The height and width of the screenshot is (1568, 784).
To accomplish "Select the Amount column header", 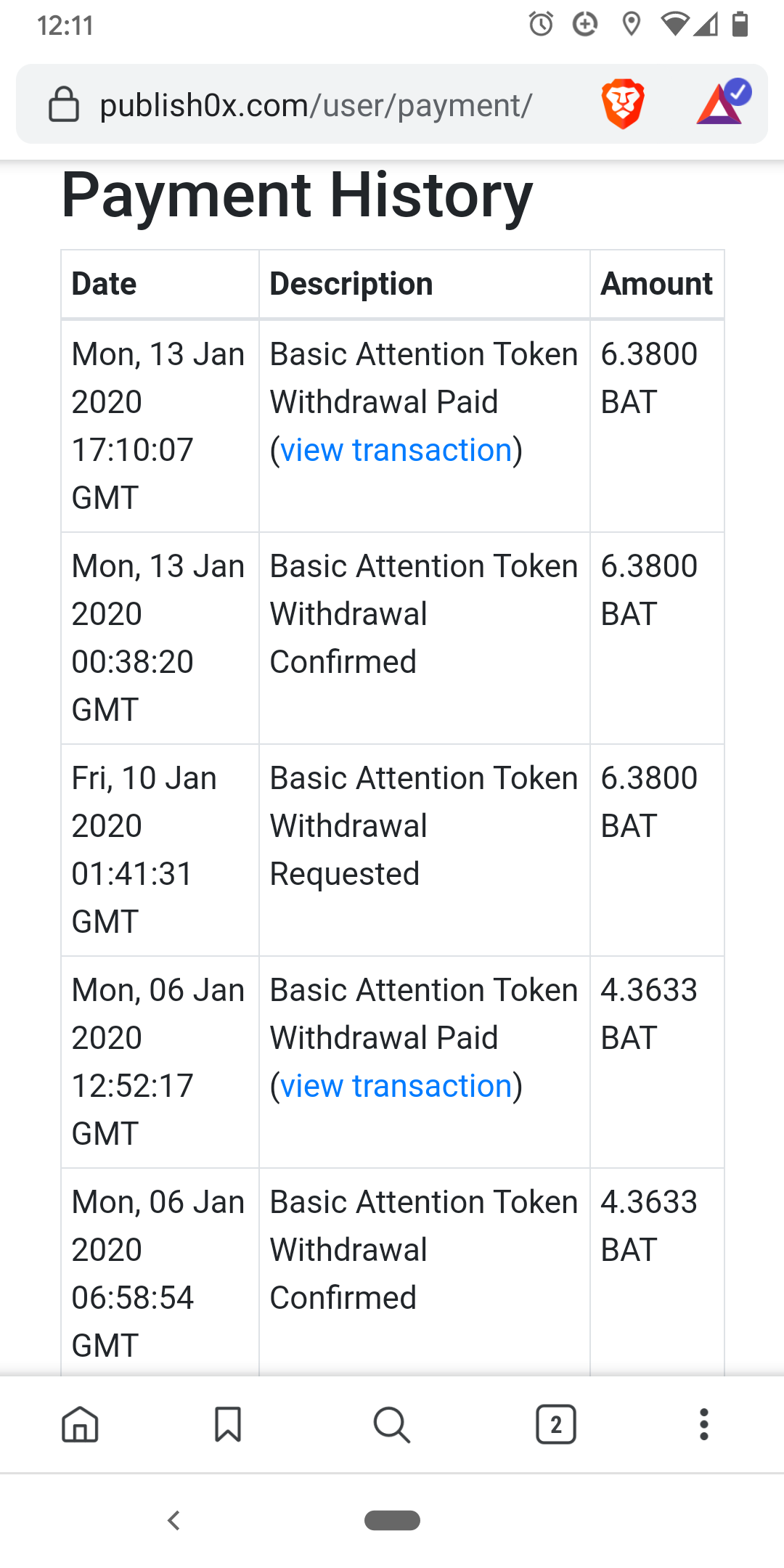I will click(x=656, y=284).
